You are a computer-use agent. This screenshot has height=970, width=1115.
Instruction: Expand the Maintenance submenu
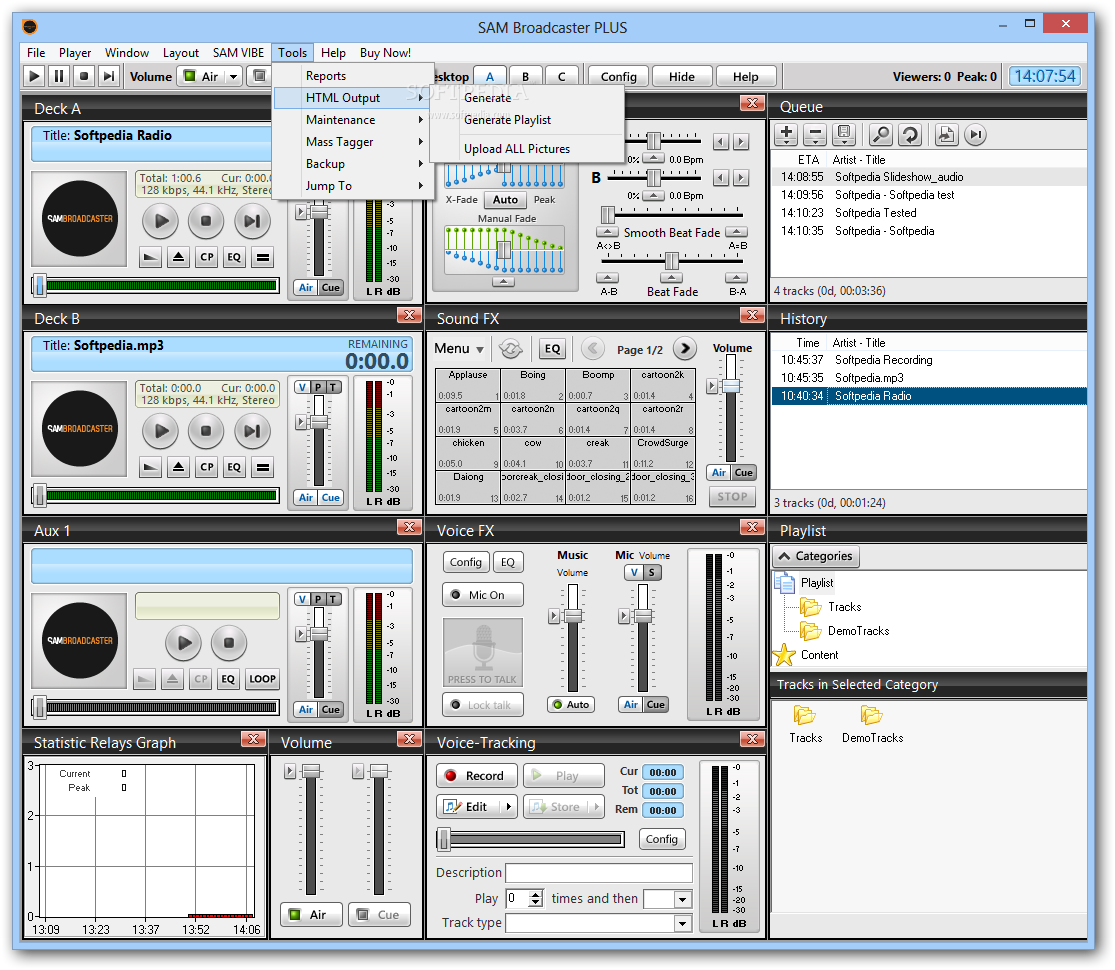353,120
